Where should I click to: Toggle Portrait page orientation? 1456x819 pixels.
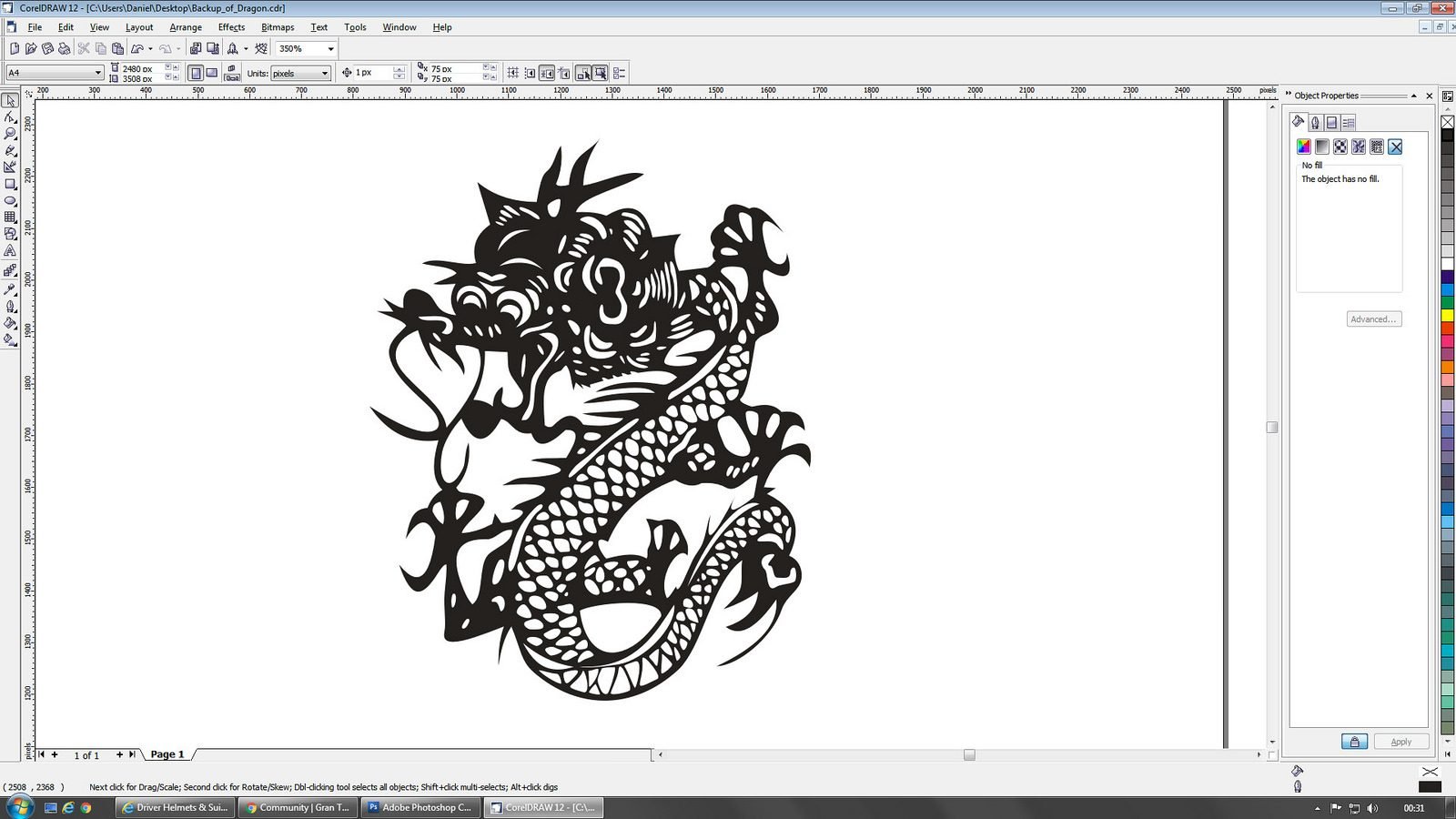coord(196,73)
